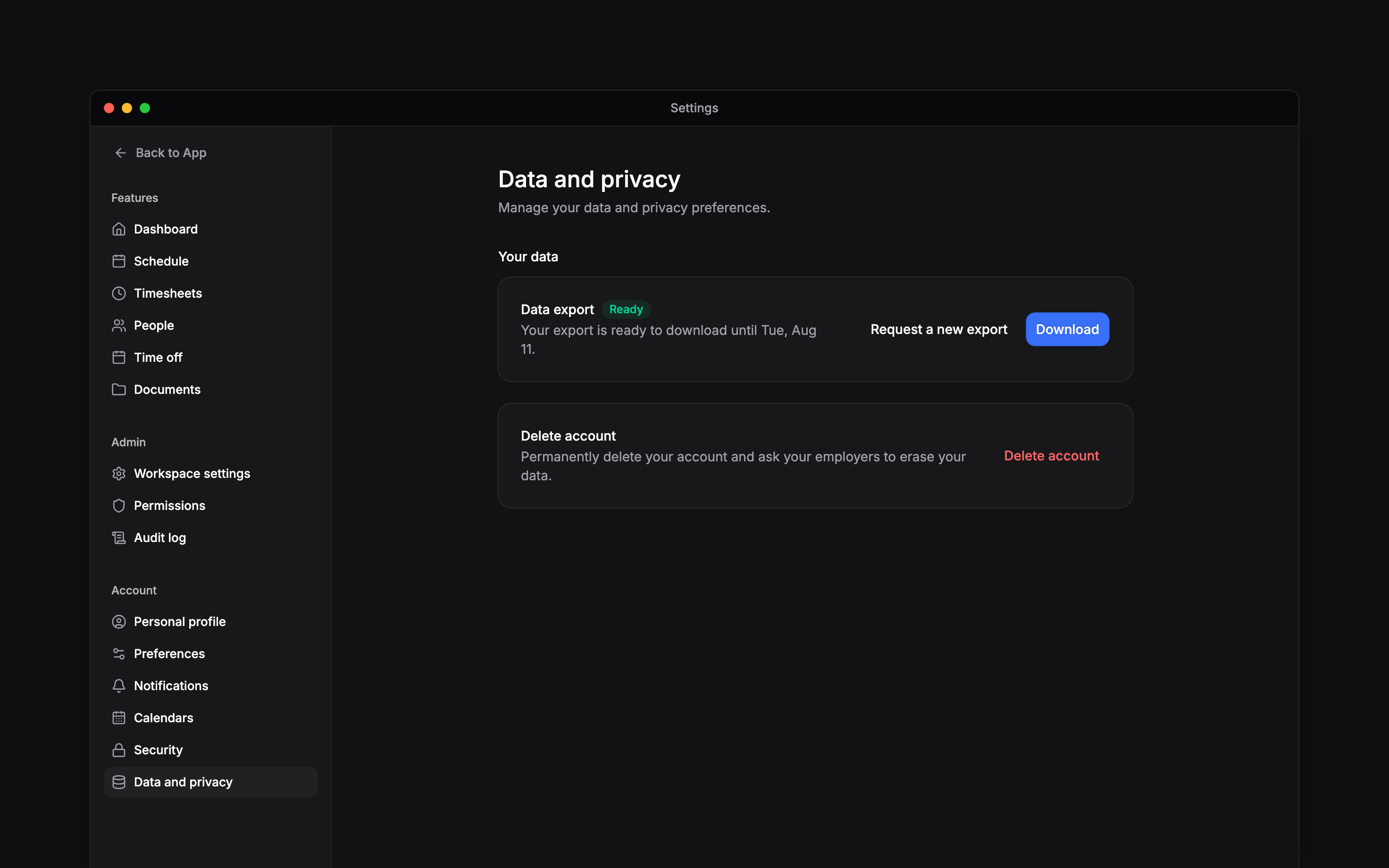Click the Schedule calendar icon
Viewport: 1389px width, 868px height.
point(119,261)
